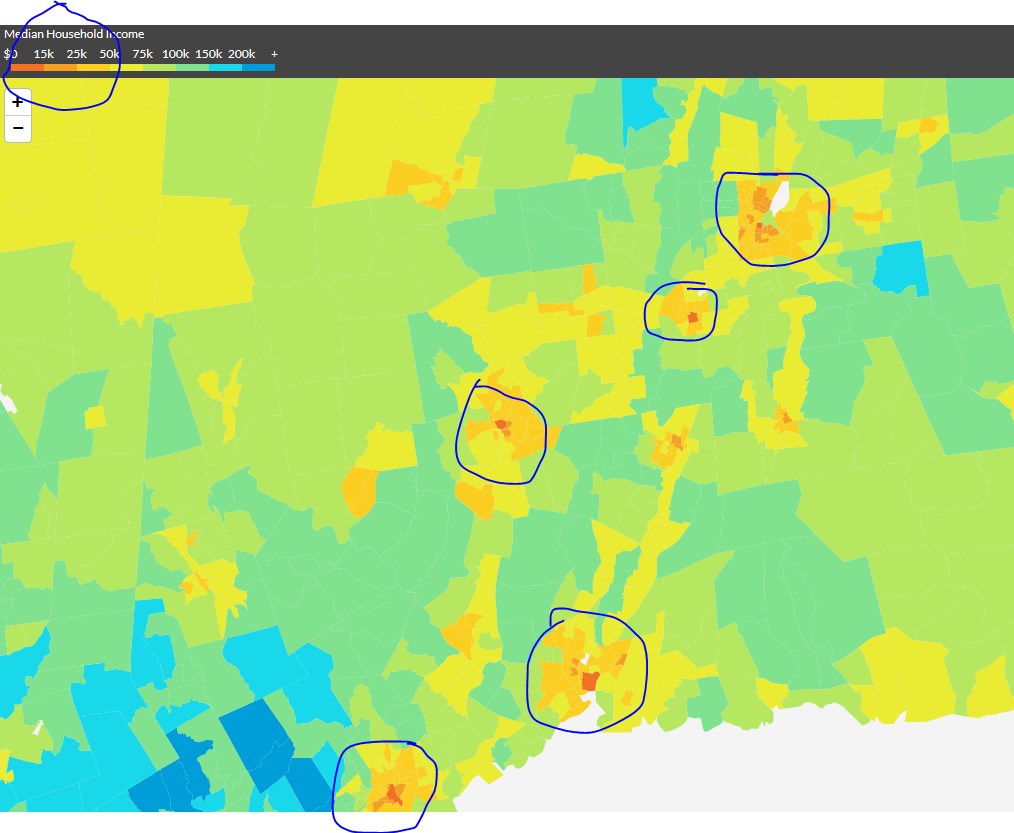Click the red-orange $0–15k legend swatch

click(x=27, y=67)
